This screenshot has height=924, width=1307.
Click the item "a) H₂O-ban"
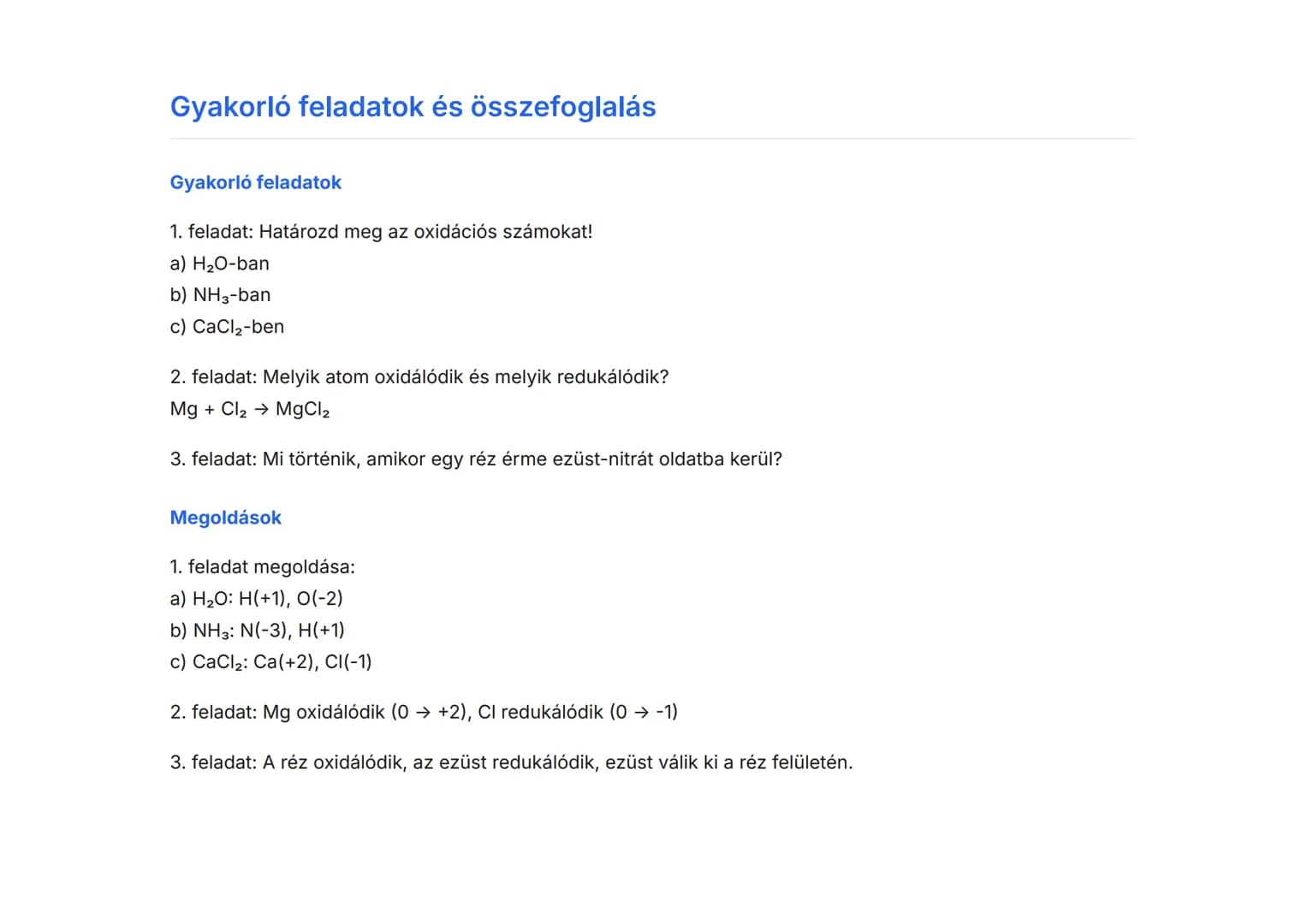tap(219, 264)
